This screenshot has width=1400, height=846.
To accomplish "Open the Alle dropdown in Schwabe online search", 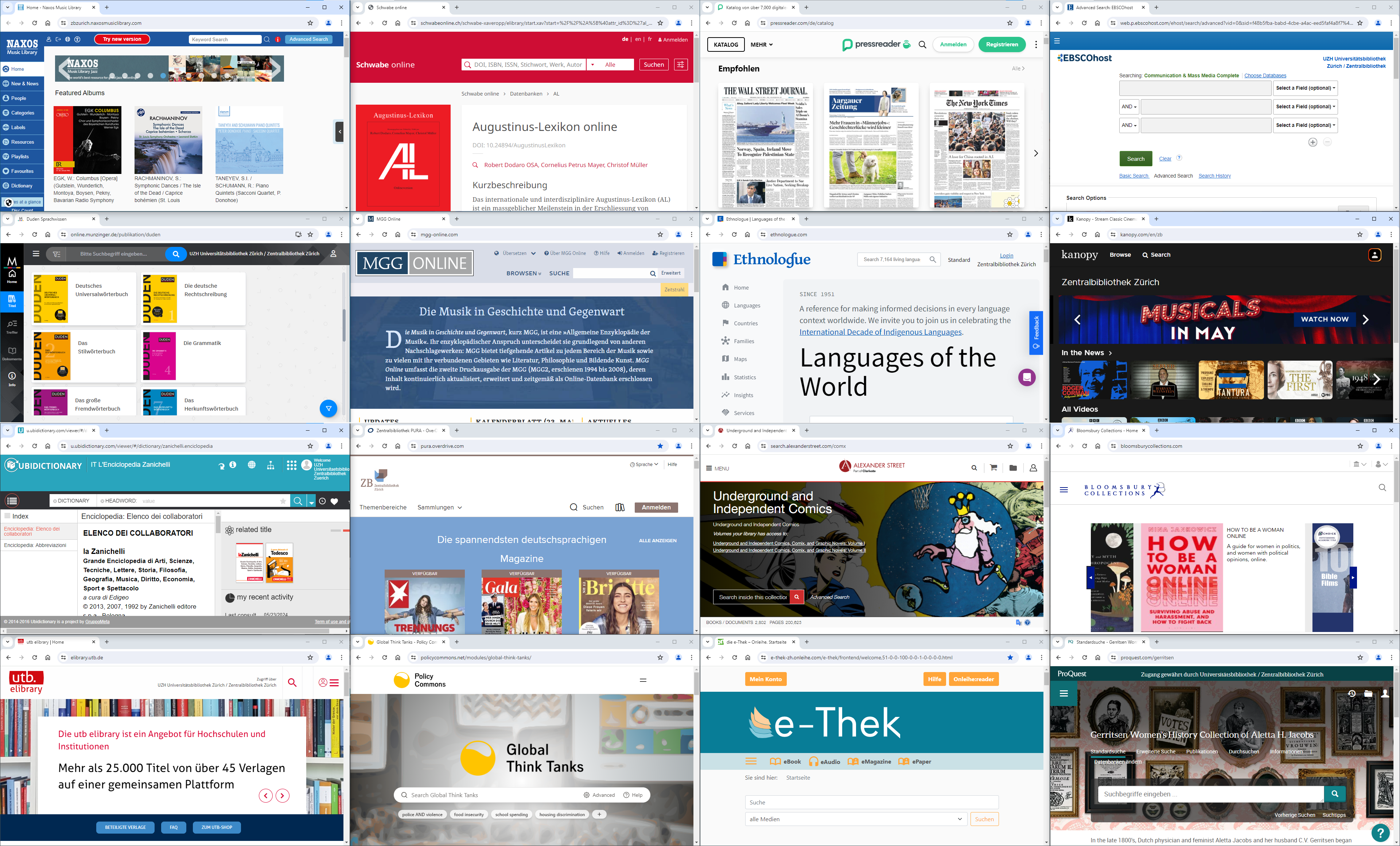I will point(610,65).
